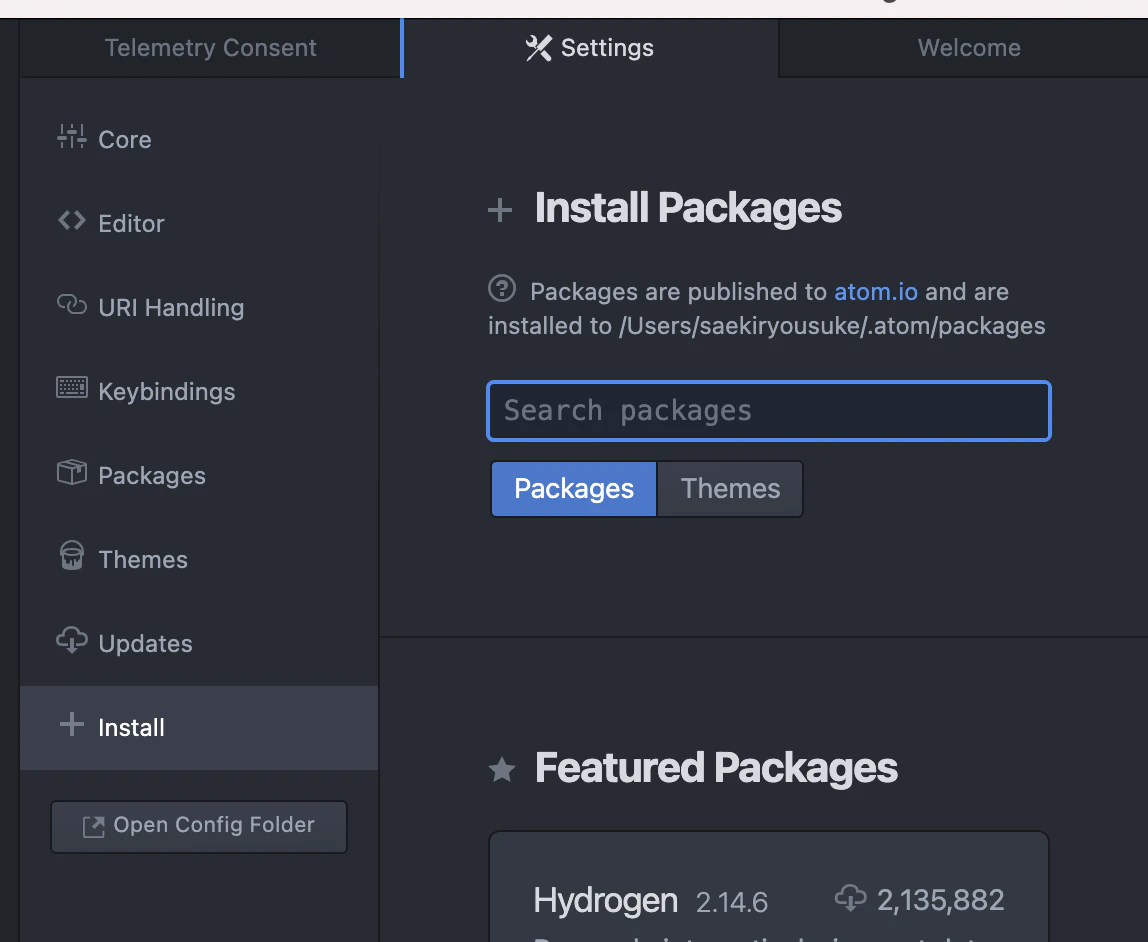The width and height of the screenshot is (1148, 942).
Task: Click the help question mark icon
Action: coord(502,289)
